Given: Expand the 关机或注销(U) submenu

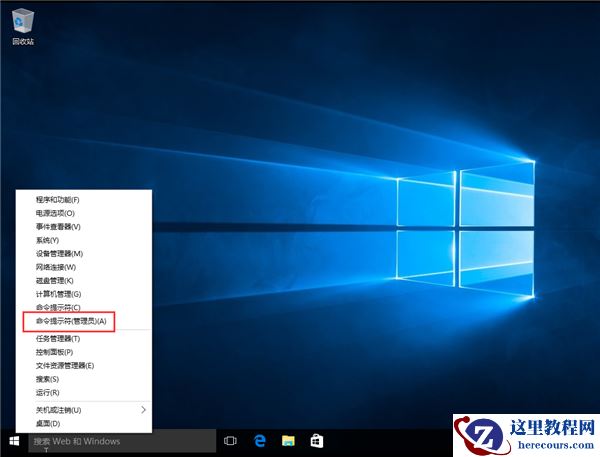Looking at the screenshot, I should point(84,410).
